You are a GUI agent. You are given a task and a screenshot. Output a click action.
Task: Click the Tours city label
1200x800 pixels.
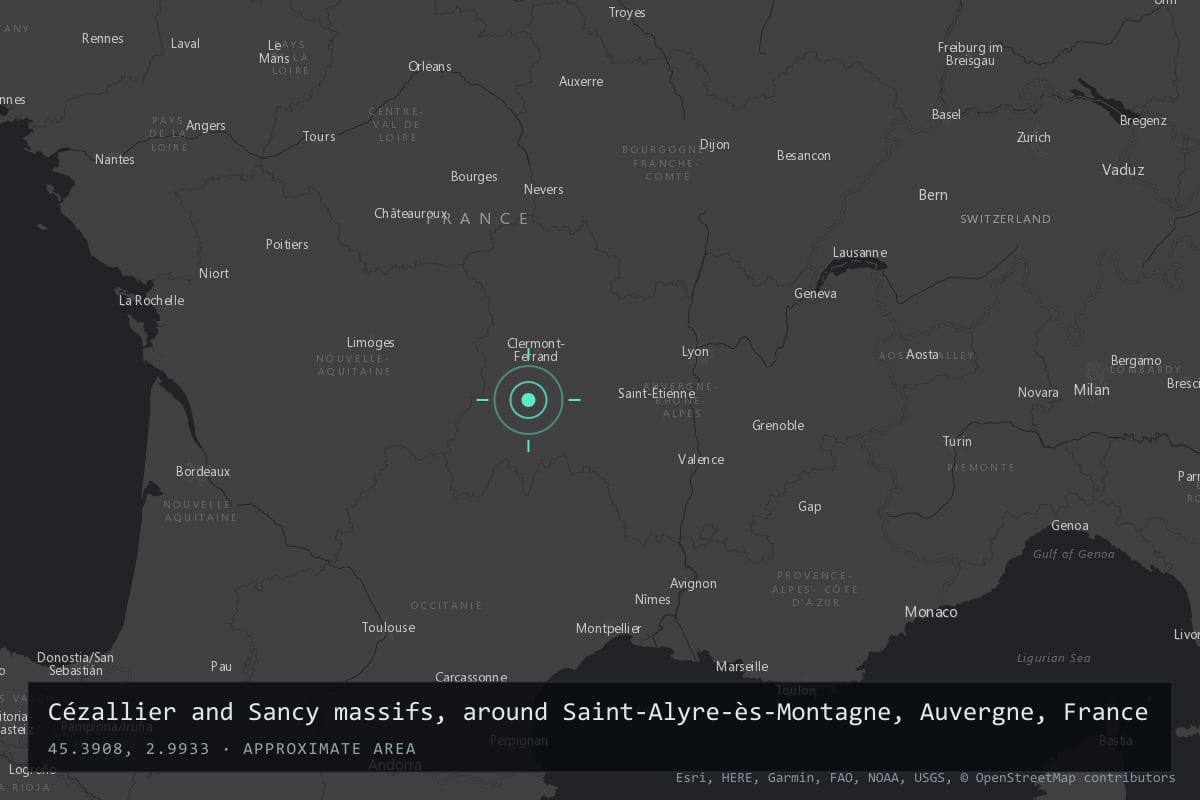[319, 136]
